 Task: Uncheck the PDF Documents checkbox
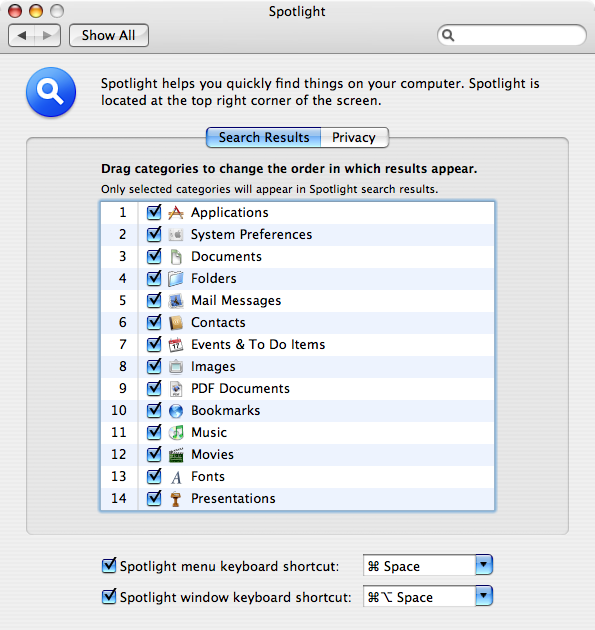point(154,388)
